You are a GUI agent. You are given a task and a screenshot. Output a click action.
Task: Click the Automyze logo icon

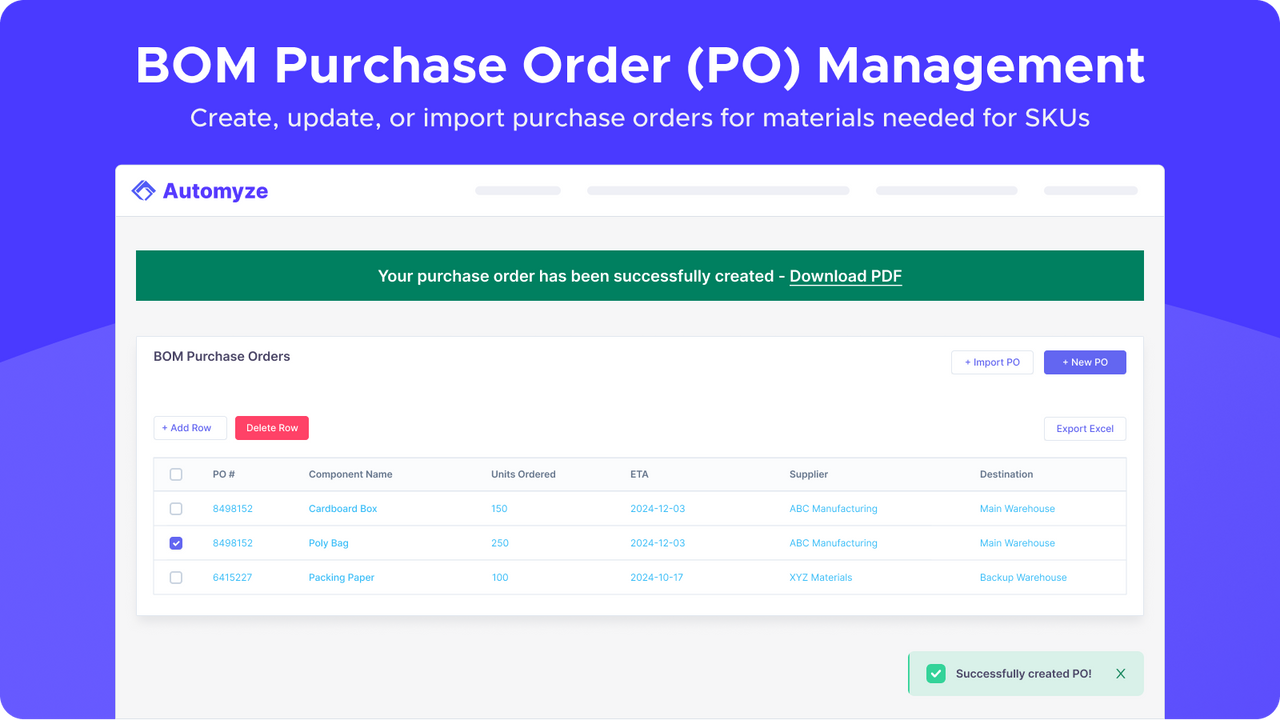click(x=143, y=191)
